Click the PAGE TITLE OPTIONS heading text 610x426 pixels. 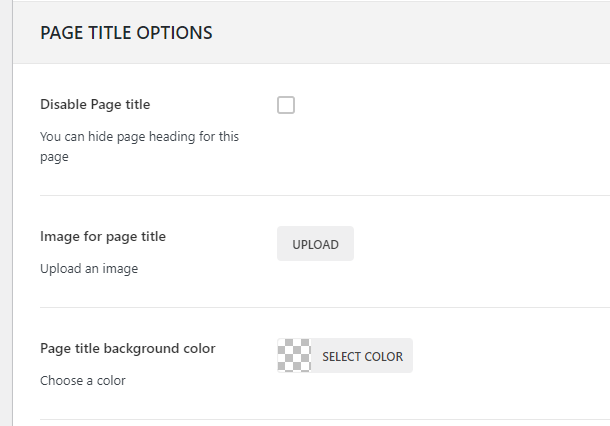(x=126, y=33)
